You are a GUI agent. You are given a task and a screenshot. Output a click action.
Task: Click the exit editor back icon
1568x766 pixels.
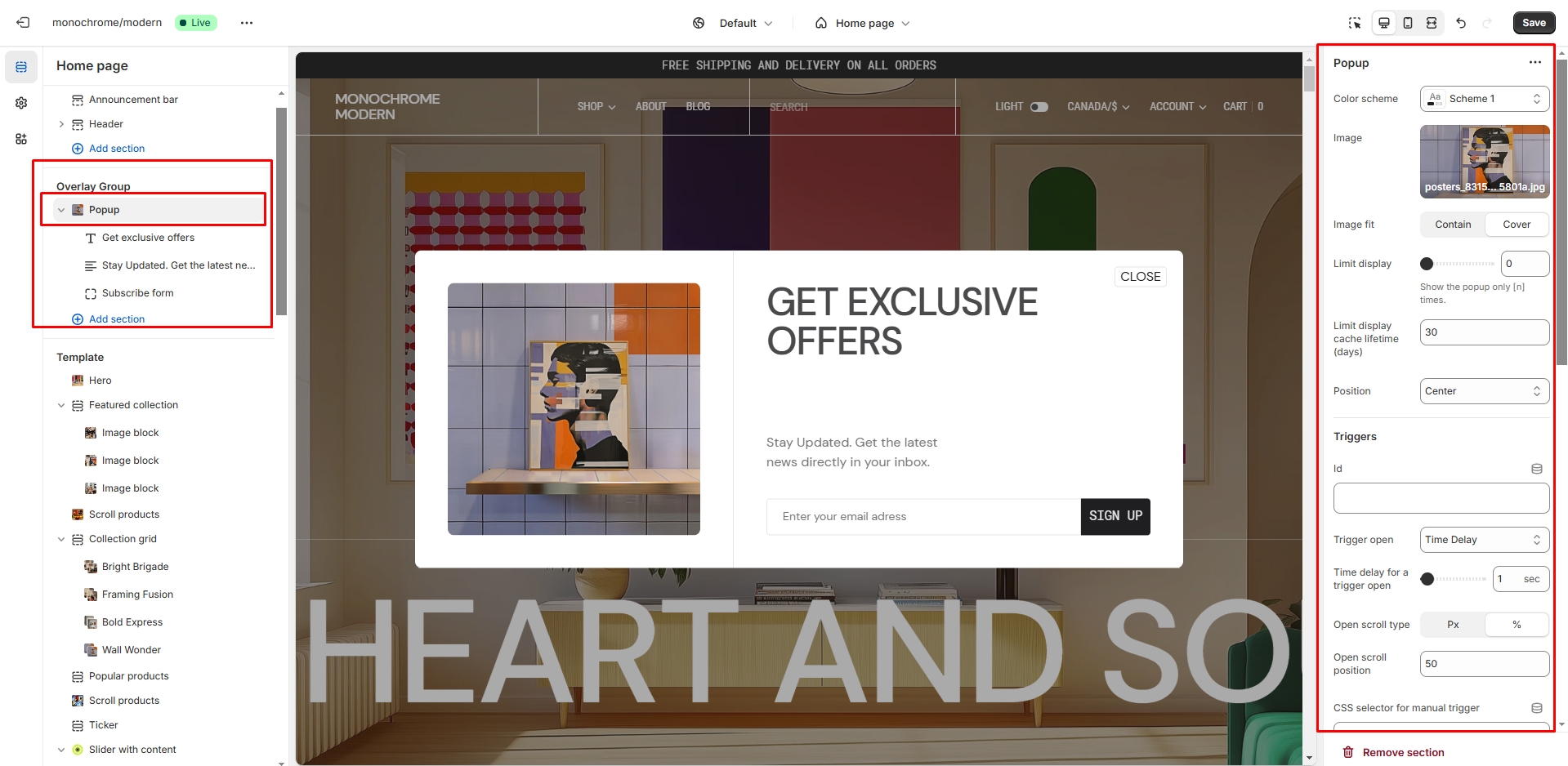click(23, 23)
